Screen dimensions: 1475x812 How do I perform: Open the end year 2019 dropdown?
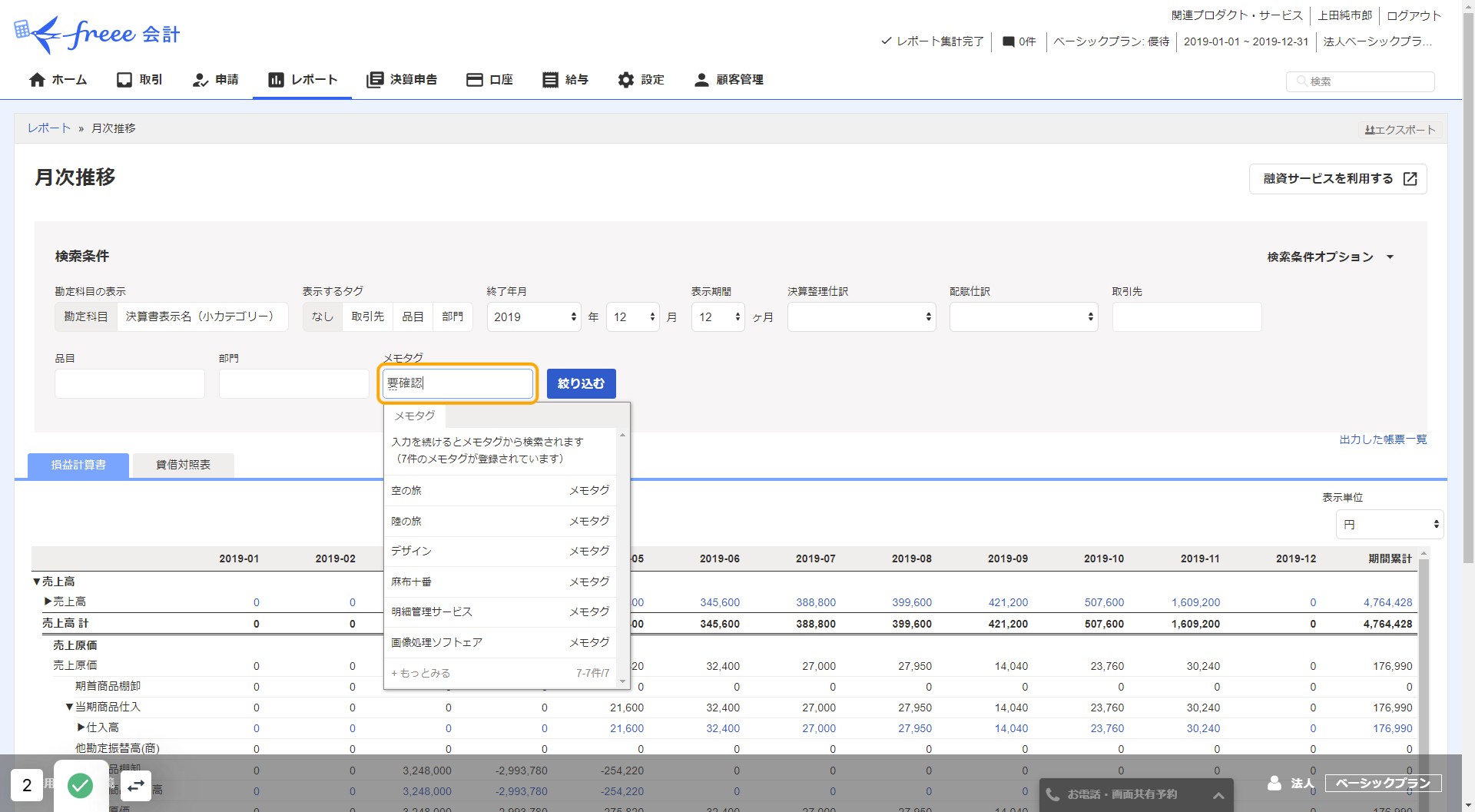[534, 317]
